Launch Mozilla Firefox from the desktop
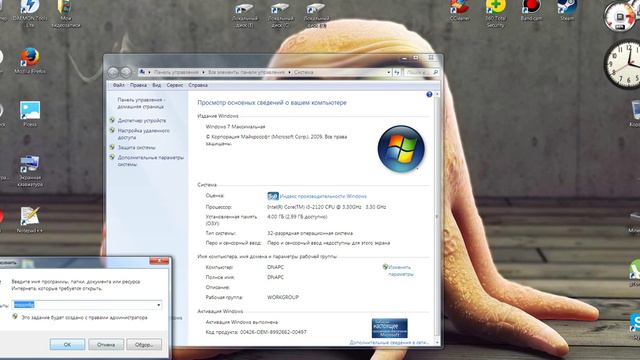Screen dimensions: 640x360 [30, 60]
